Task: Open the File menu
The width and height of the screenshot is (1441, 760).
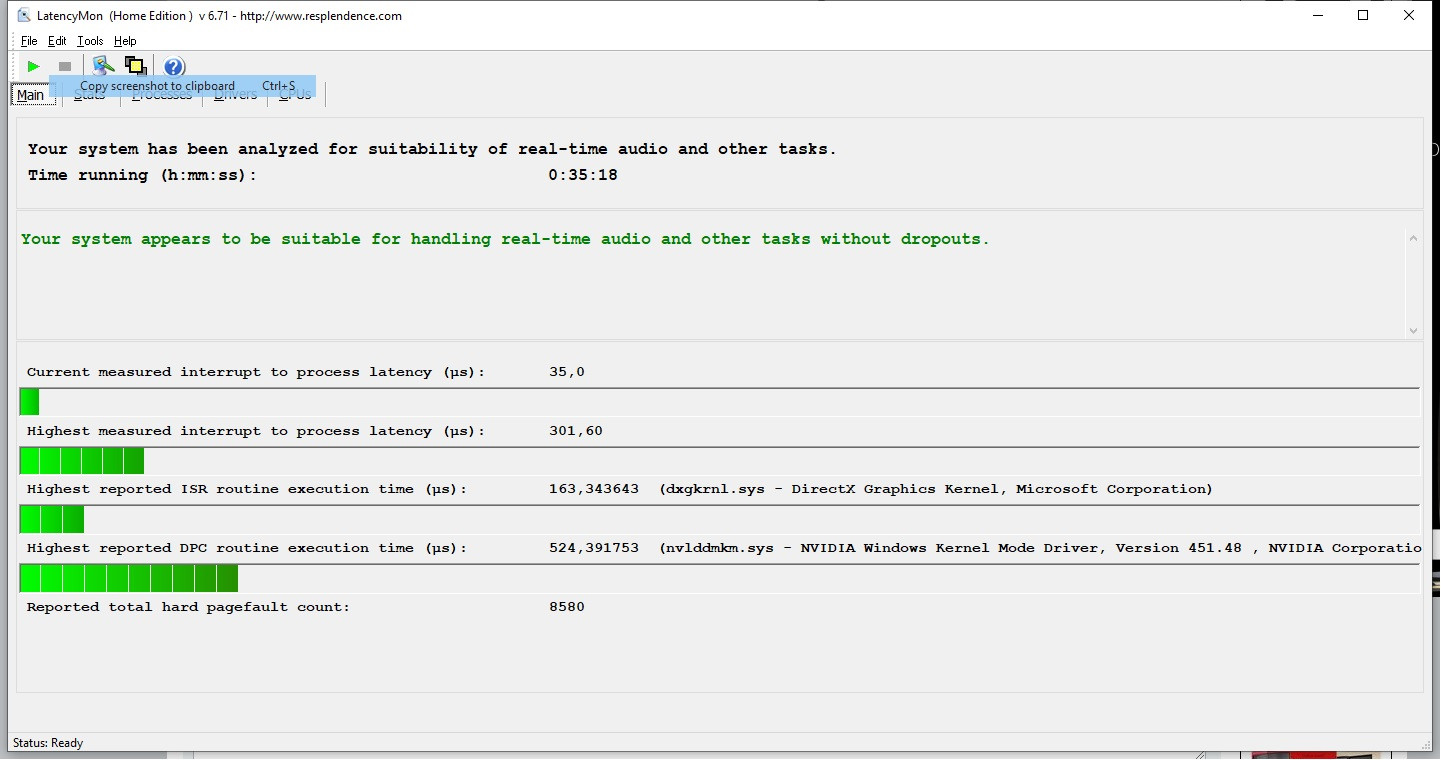Action: tap(29, 41)
